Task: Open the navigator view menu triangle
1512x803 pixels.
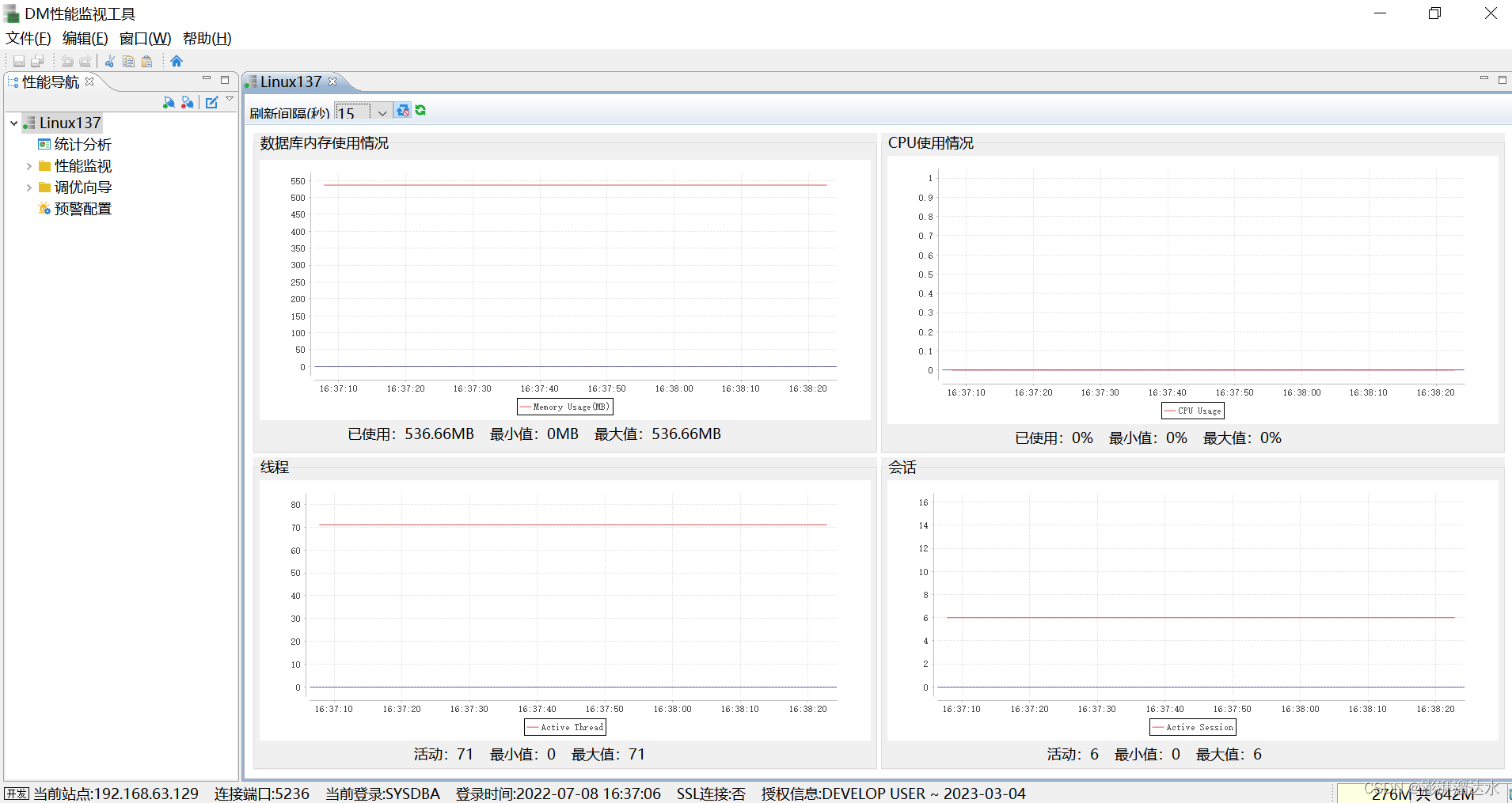Action: click(230, 100)
